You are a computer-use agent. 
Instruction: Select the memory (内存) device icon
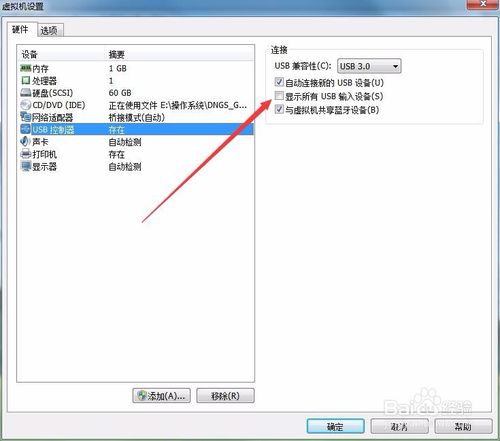coord(26,68)
